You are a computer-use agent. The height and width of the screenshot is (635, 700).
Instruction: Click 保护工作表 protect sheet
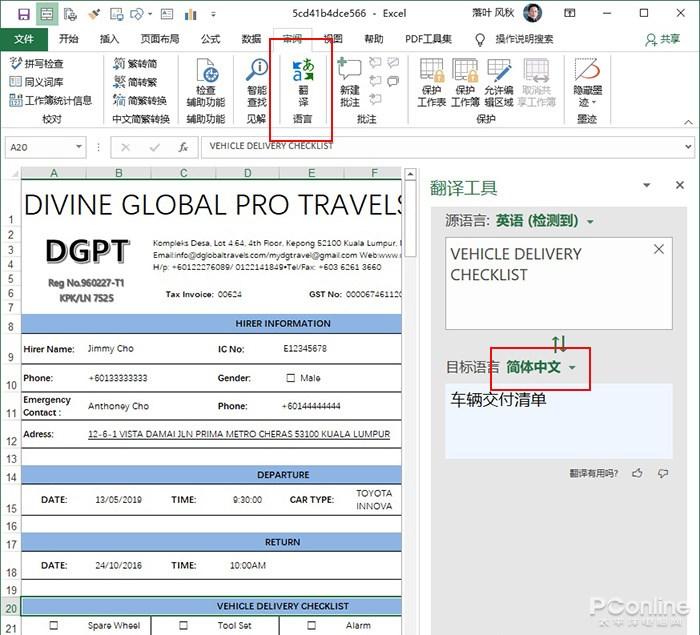click(431, 83)
